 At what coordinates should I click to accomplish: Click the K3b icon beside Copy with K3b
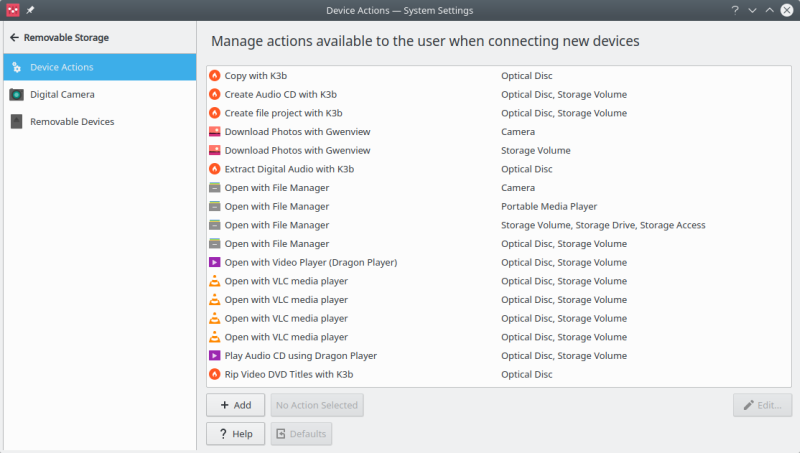[x=214, y=76]
